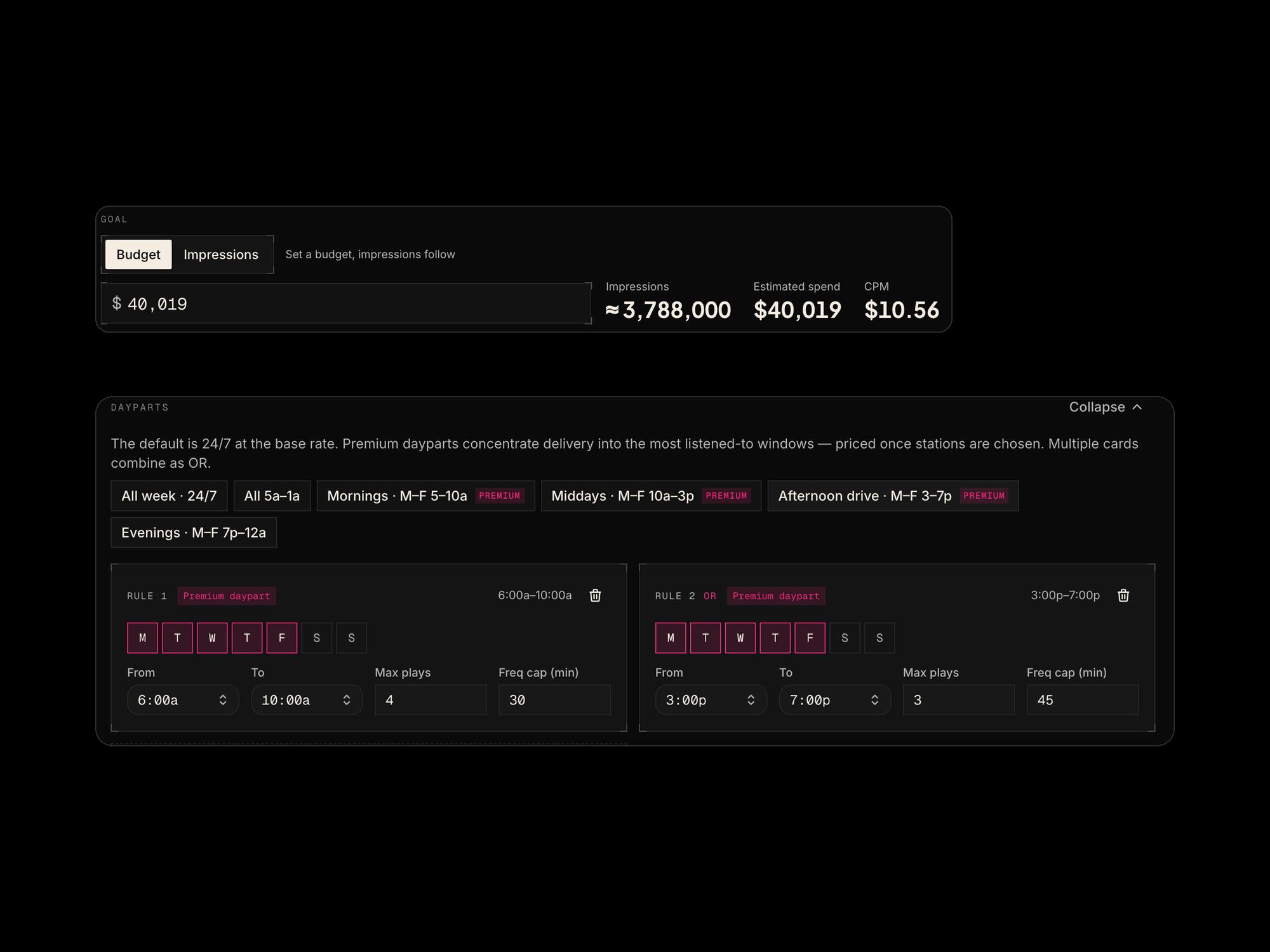Apply the All week · 24/7 preset
This screenshot has height=952, width=1270.
(169, 496)
